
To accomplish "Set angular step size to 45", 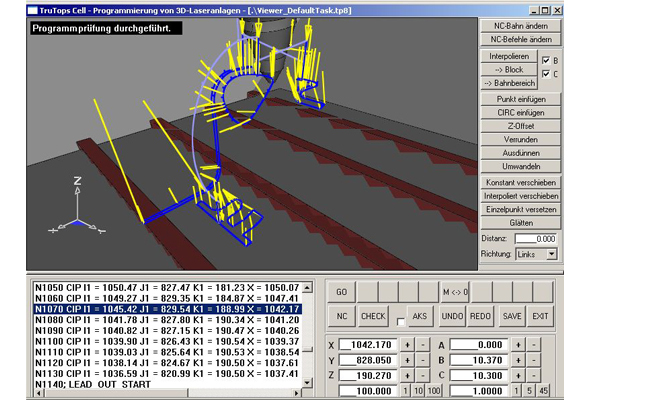I will pyautogui.click(x=542, y=389).
